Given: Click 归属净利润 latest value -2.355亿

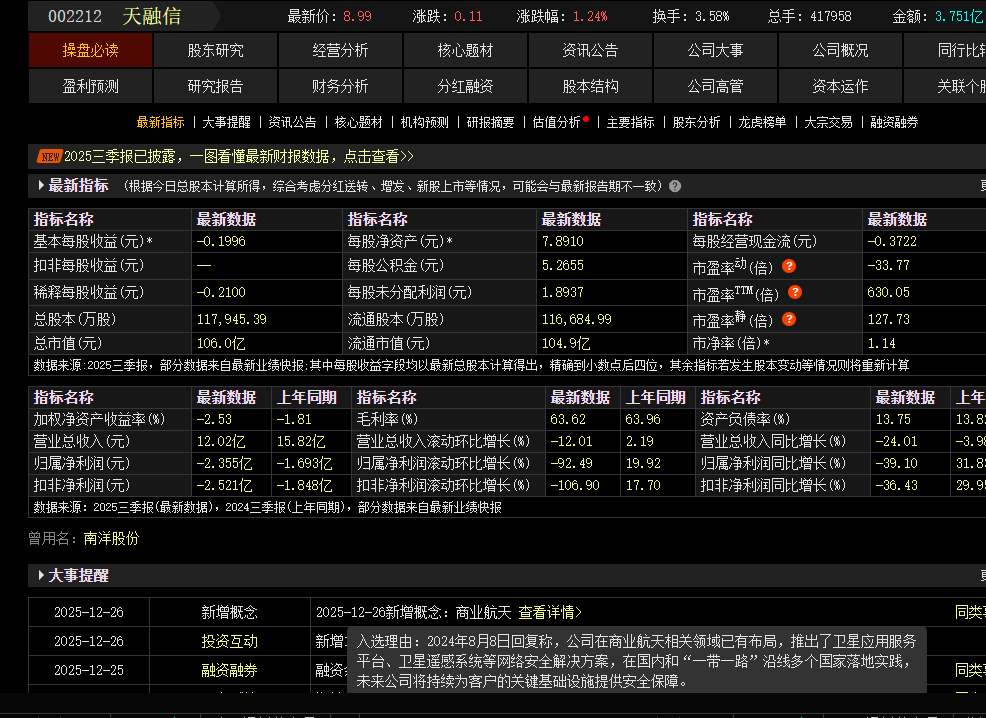Looking at the screenshot, I should tap(224, 463).
